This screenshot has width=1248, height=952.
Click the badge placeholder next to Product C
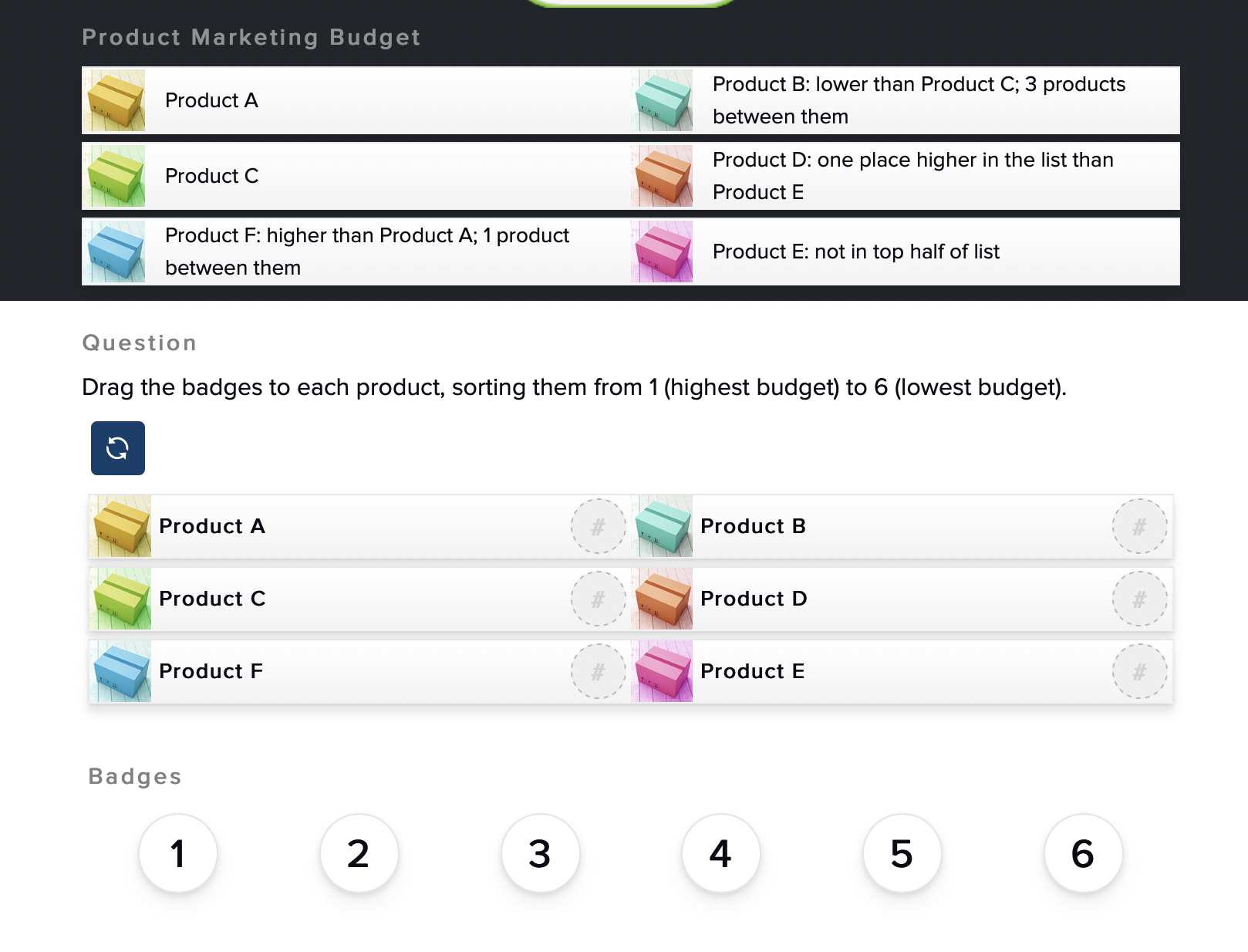click(x=597, y=599)
